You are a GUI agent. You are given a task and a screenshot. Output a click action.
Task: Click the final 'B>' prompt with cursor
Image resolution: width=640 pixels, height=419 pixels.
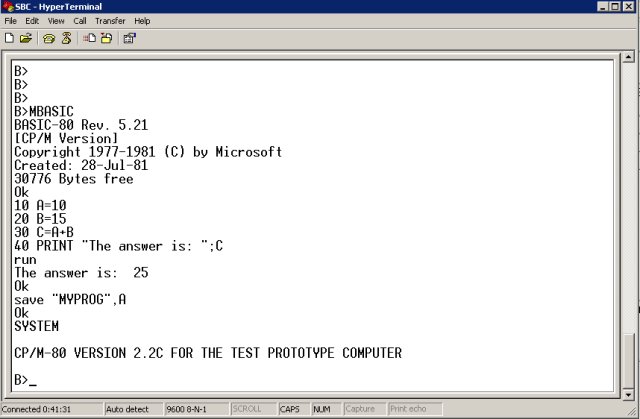[25, 380]
